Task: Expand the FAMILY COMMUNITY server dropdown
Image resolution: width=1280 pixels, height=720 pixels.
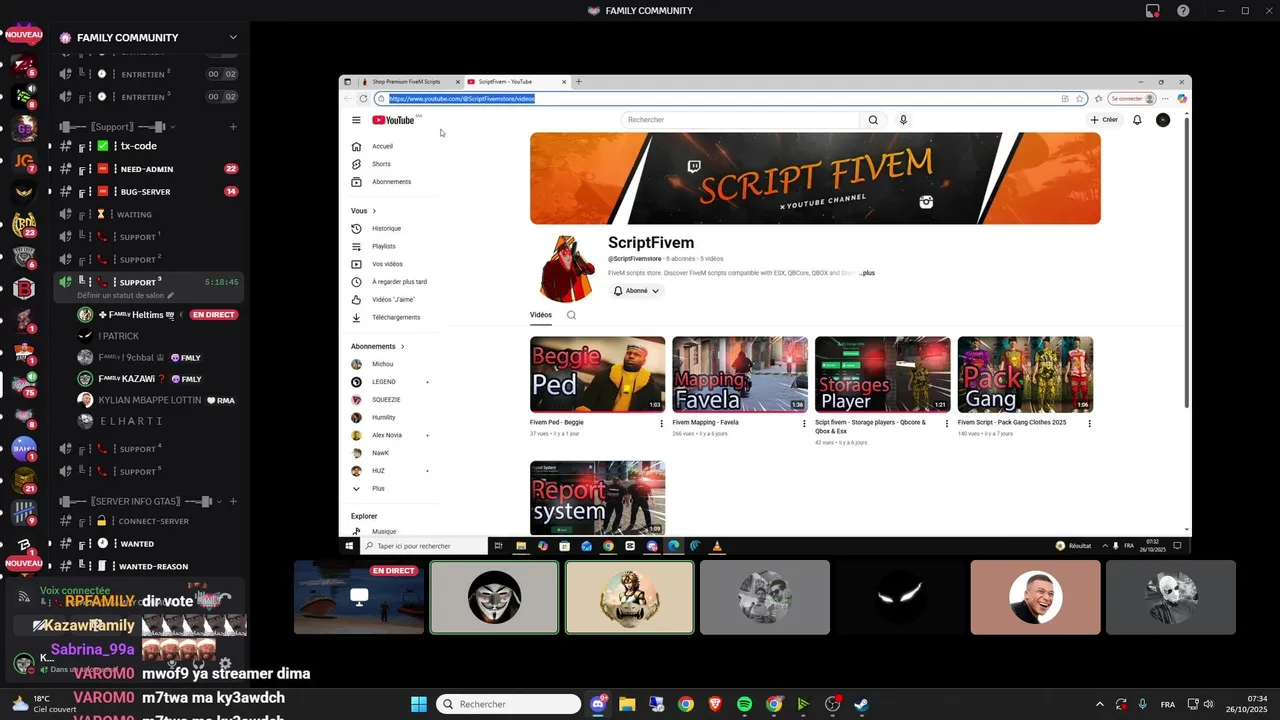Action: (233, 38)
